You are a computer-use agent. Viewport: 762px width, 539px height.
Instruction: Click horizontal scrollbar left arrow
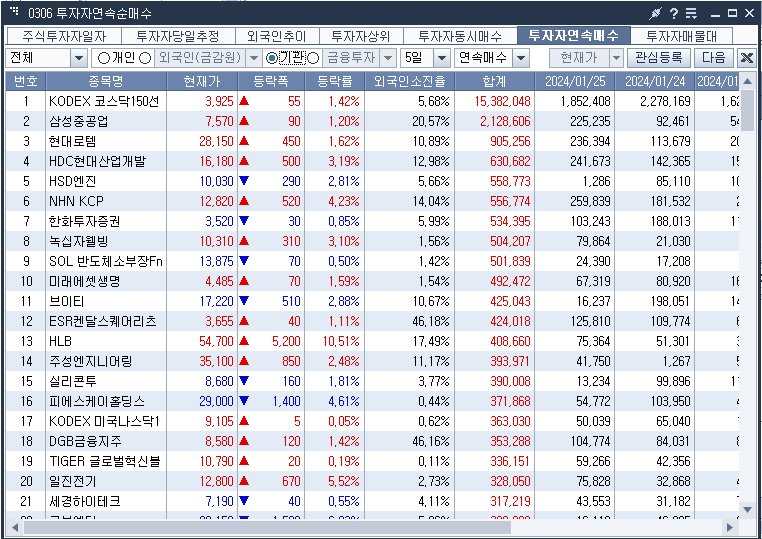click(15, 527)
